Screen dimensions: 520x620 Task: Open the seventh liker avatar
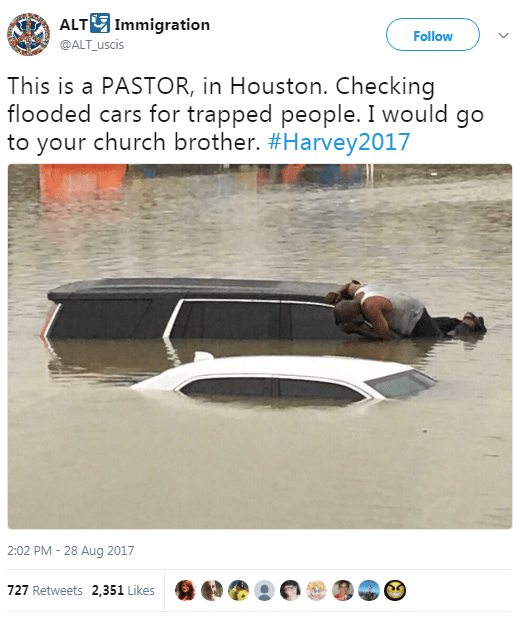[x=342, y=590]
